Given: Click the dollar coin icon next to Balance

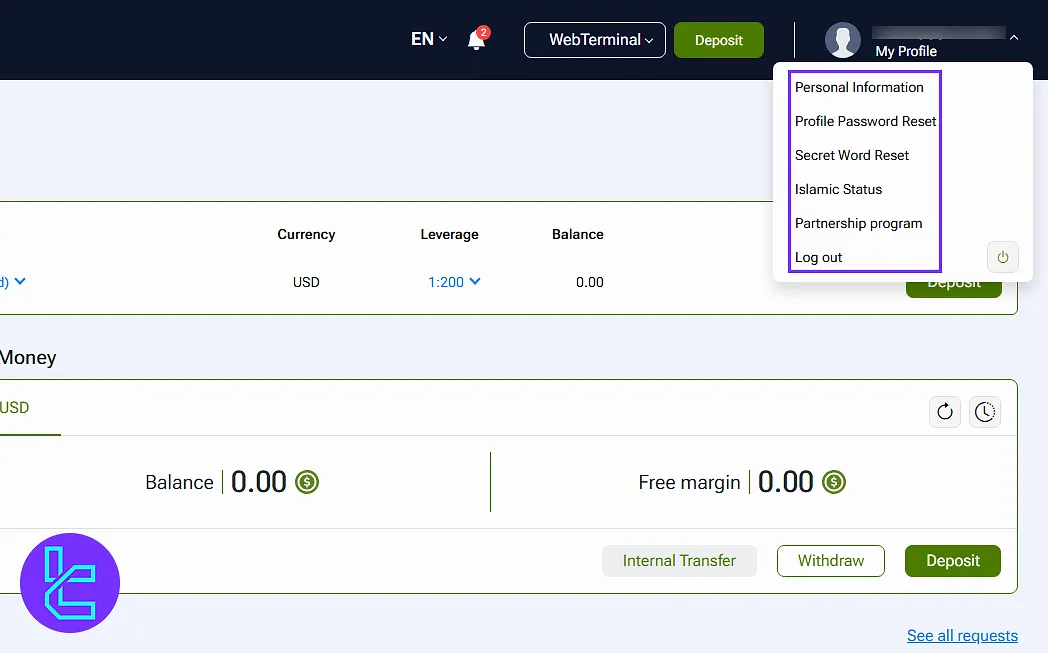Looking at the screenshot, I should pyautogui.click(x=307, y=482).
